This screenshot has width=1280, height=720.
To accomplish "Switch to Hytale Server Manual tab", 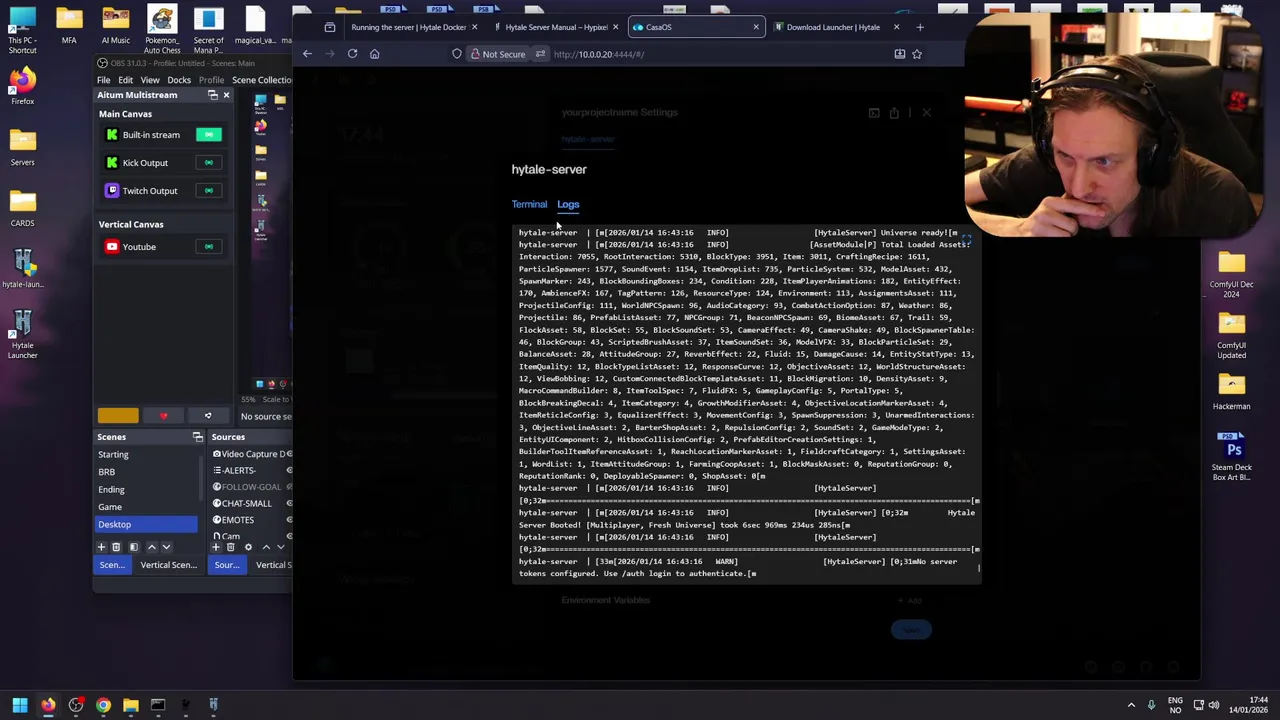I will pyautogui.click(x=556, y=27).
